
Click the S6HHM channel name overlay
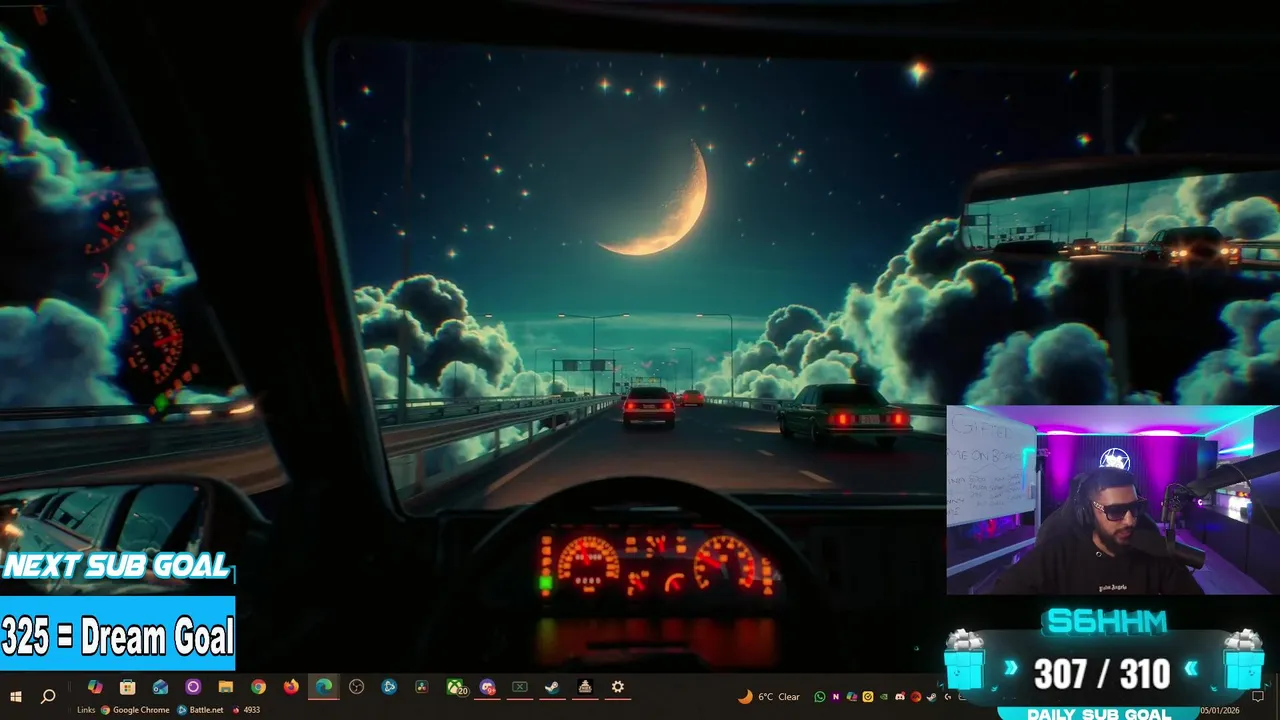[1105, 623]
